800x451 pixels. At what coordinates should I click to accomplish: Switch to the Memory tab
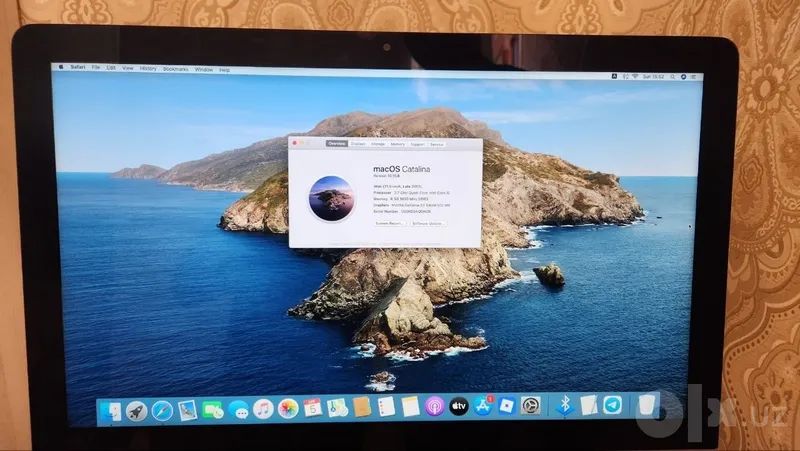tap(397, 144)
